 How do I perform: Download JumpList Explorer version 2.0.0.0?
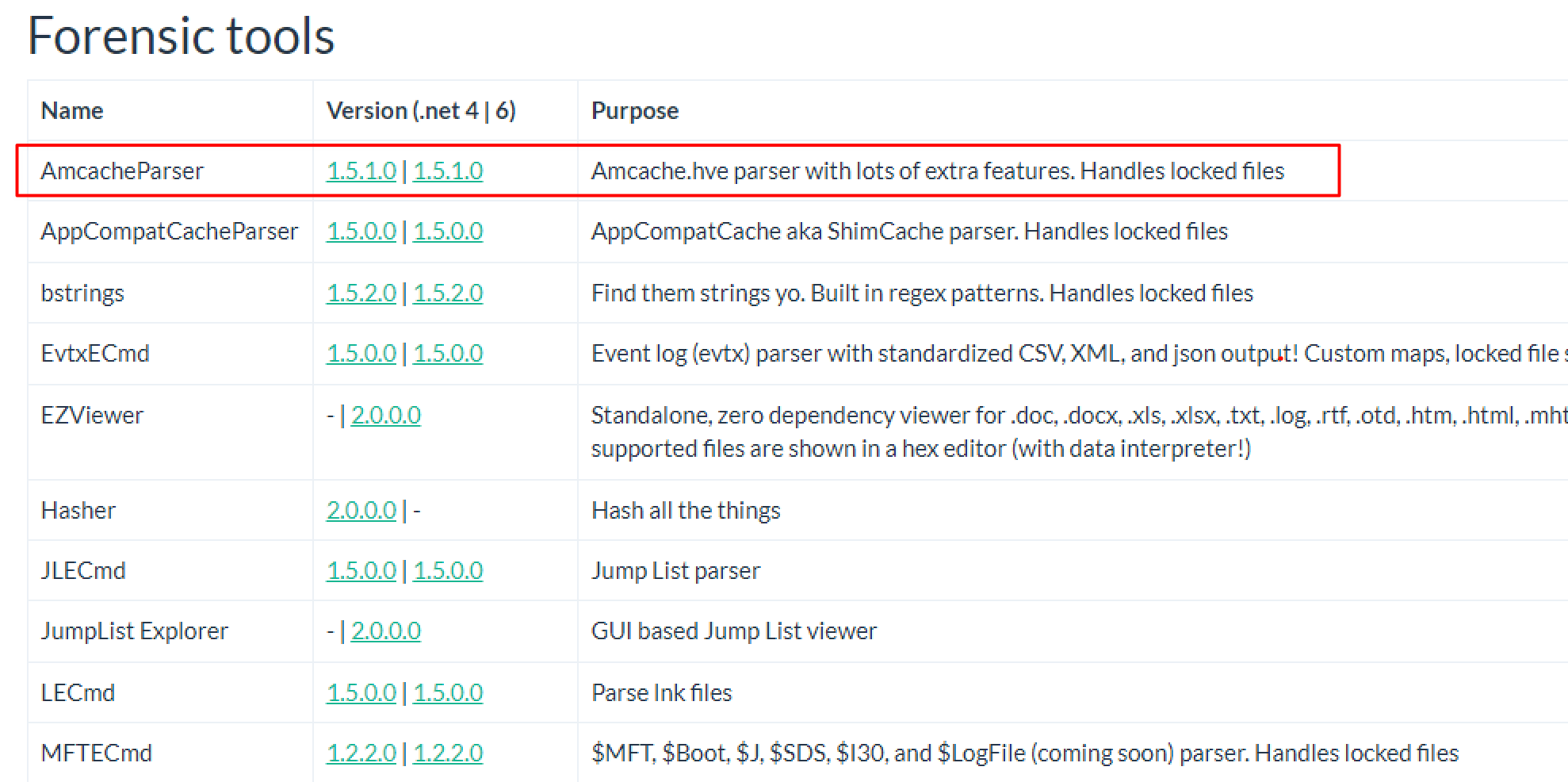[385, 631]
